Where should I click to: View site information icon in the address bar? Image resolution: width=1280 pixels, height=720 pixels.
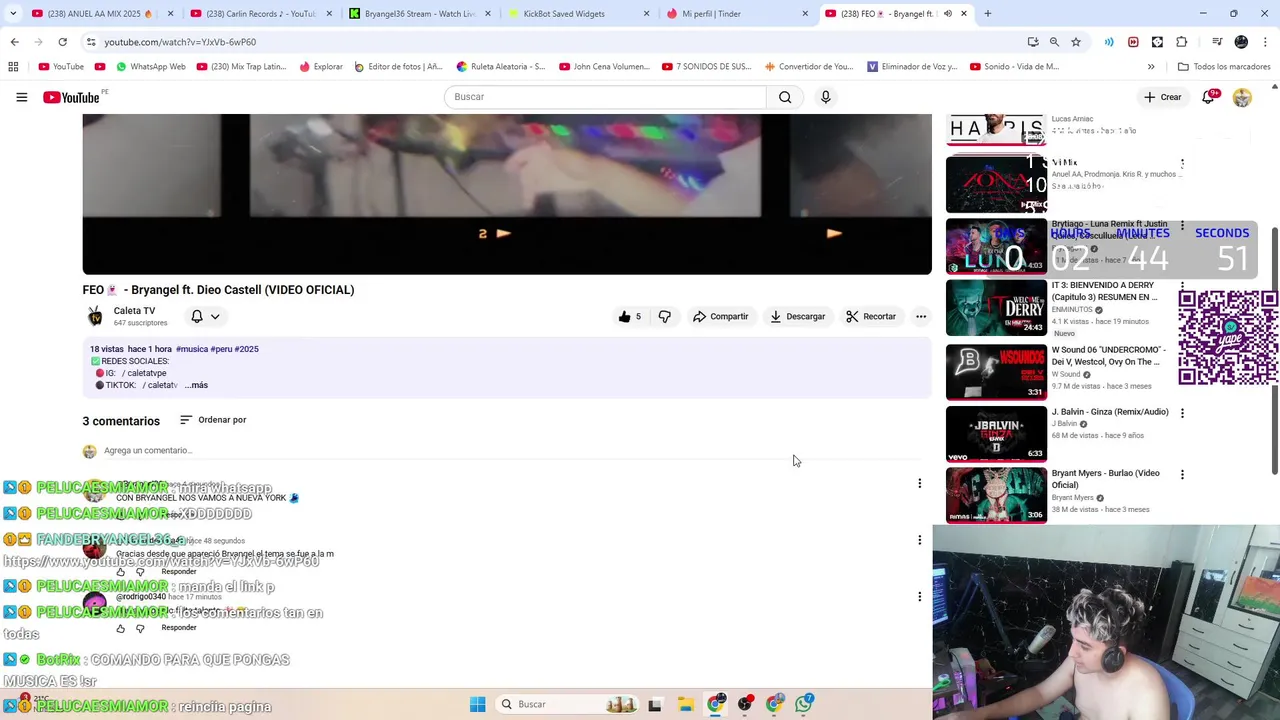pyautogui.click(x=91, y=42)
